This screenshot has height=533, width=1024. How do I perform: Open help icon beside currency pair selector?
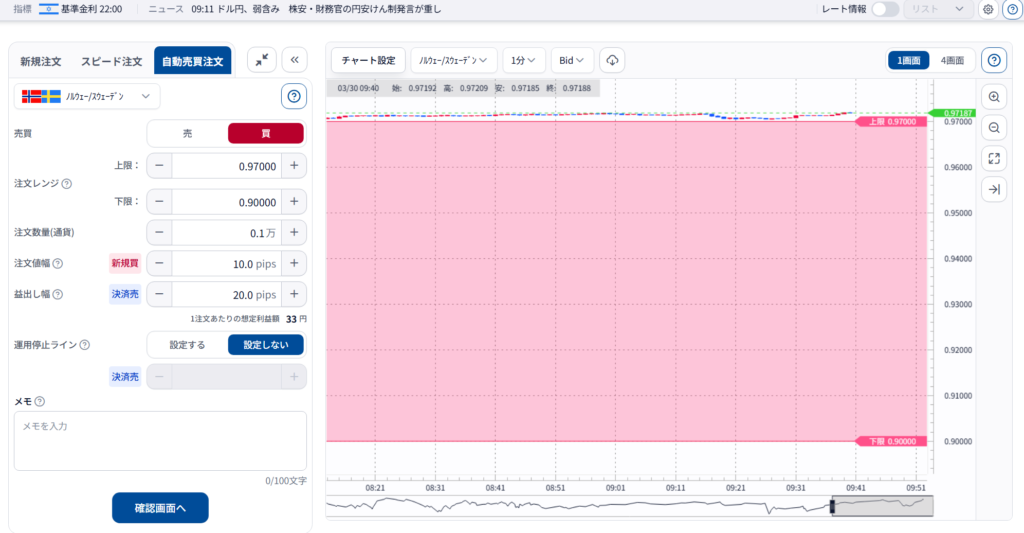[x=294, y=96]
